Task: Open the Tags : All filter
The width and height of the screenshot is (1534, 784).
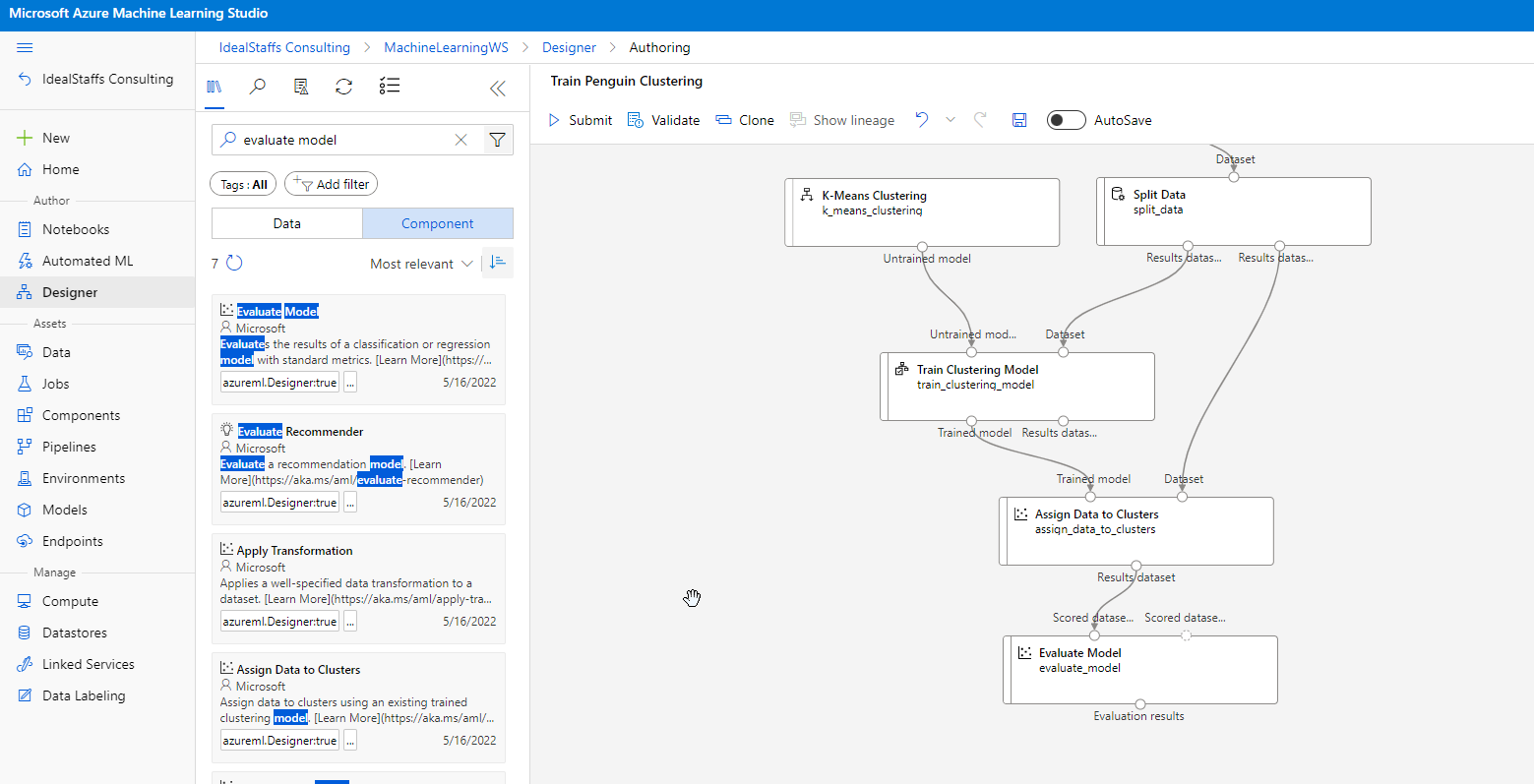Action: (x=243, y=184)
